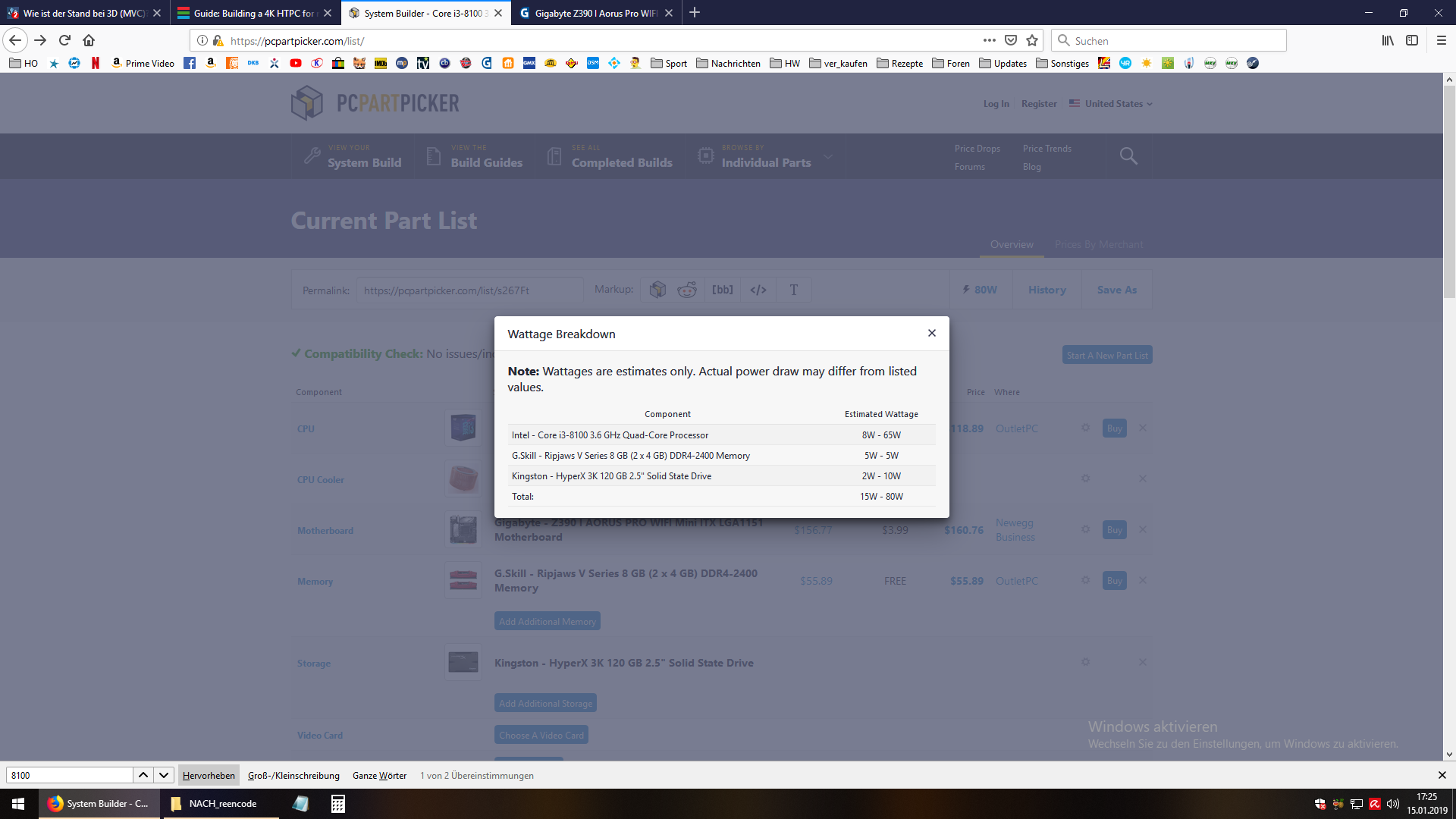
Task: Close the find bar
Action: click(x=1442, y=775)
